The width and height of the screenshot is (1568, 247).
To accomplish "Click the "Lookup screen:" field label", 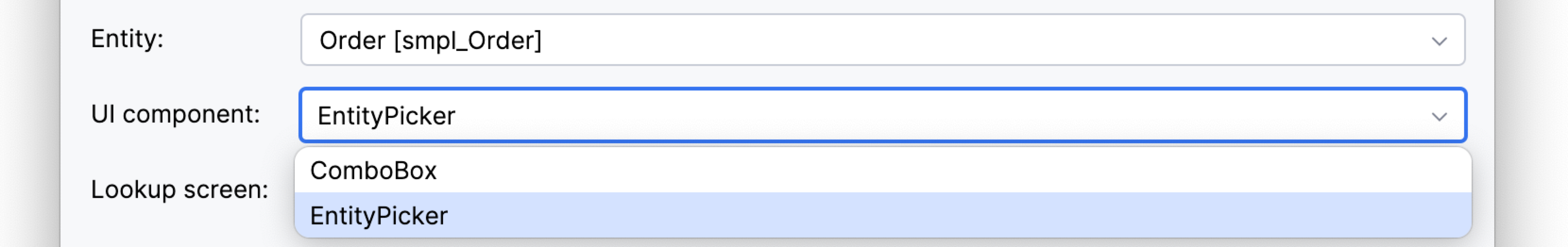I will 179,189.
